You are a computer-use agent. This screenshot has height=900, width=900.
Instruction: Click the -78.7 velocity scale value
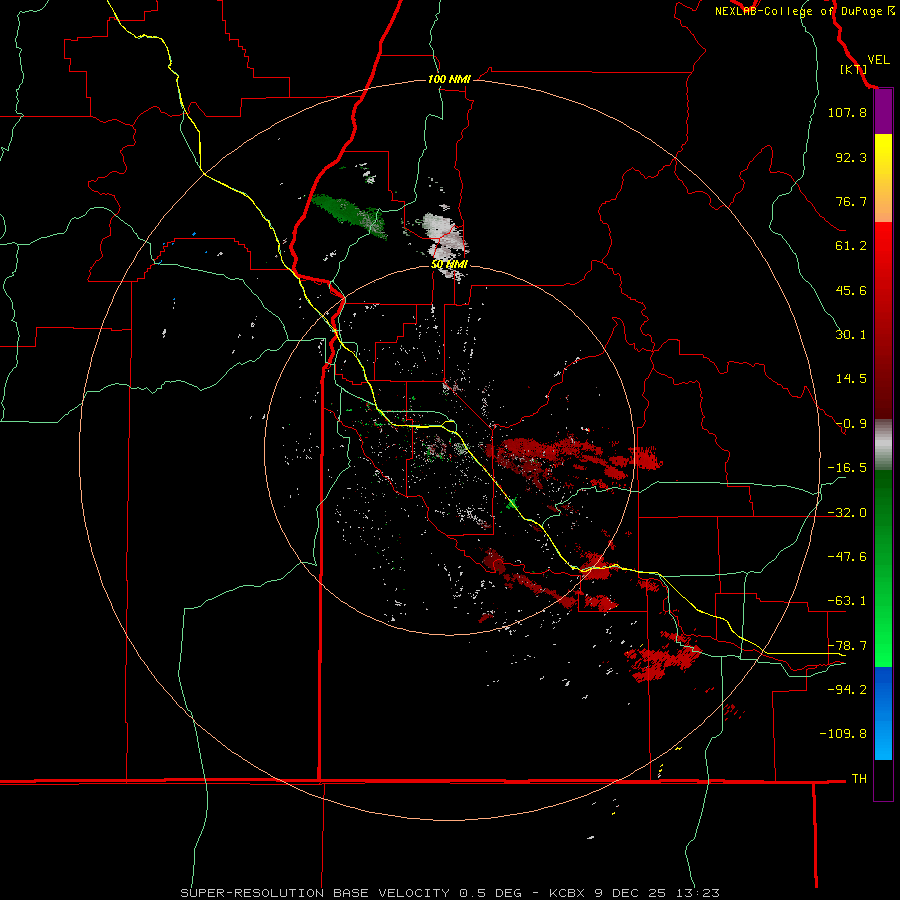[847, 646]
